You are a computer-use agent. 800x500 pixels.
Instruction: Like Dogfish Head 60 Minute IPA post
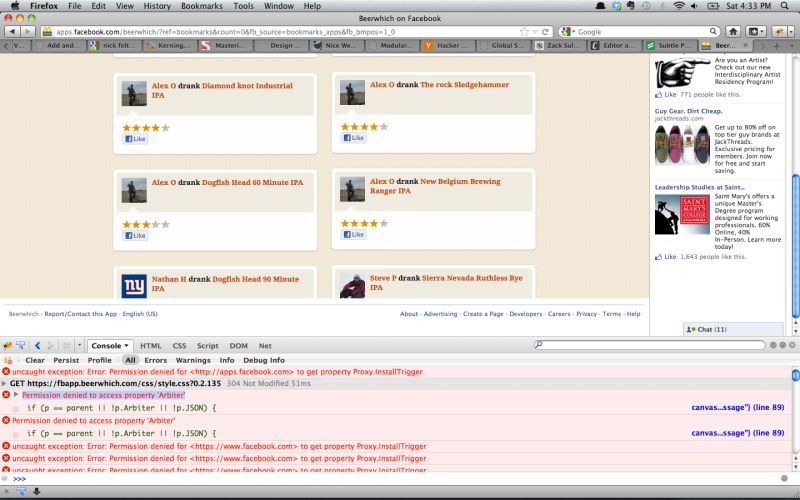135,235
